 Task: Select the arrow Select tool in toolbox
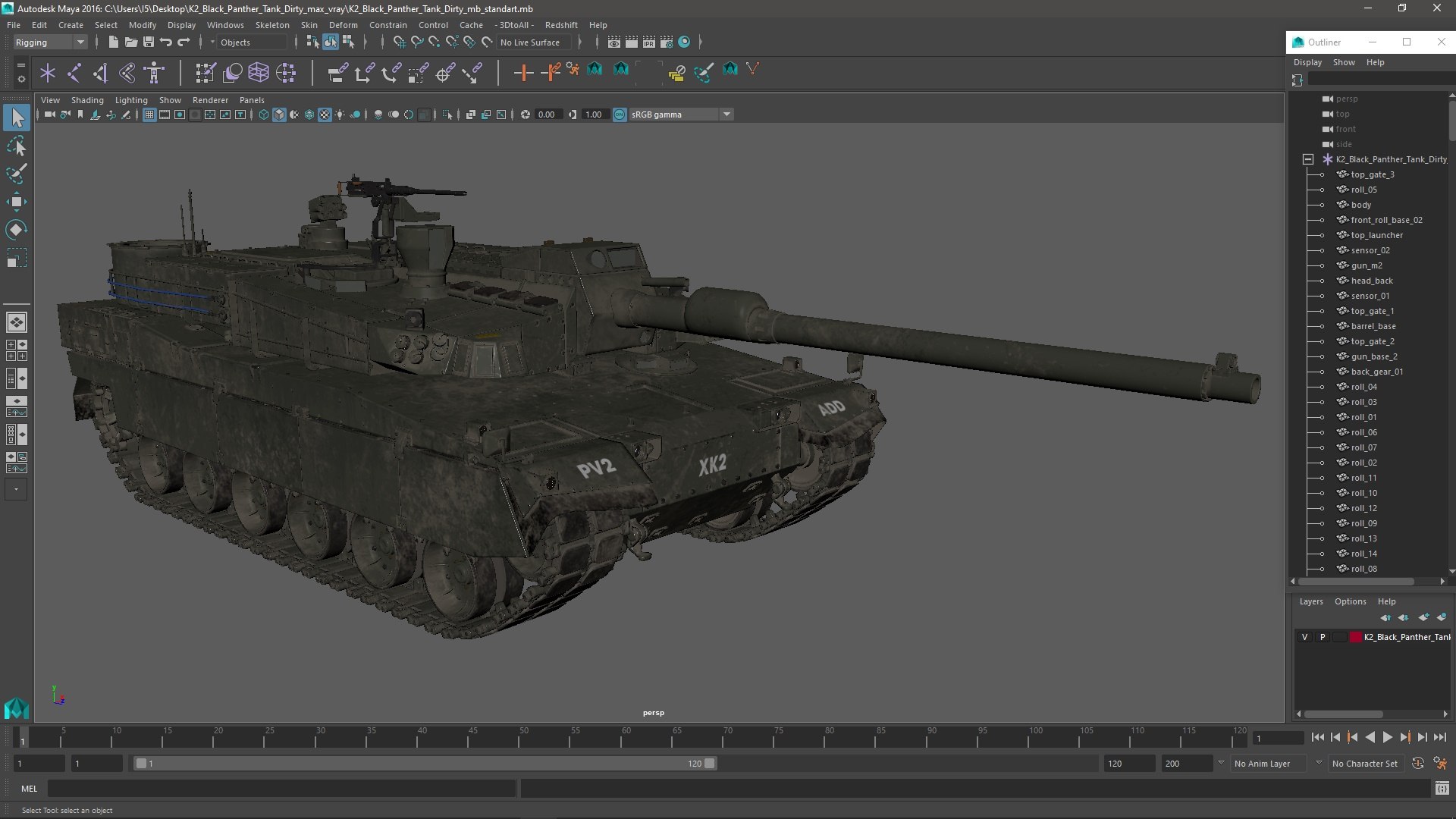[x=17, y=118]
